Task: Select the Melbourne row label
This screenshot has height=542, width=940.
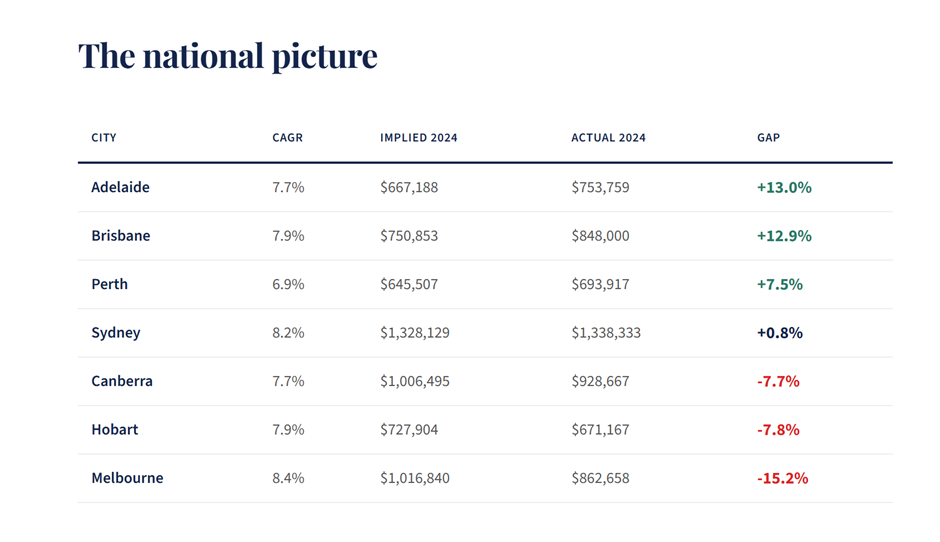Action: click(x=127, y=478)
